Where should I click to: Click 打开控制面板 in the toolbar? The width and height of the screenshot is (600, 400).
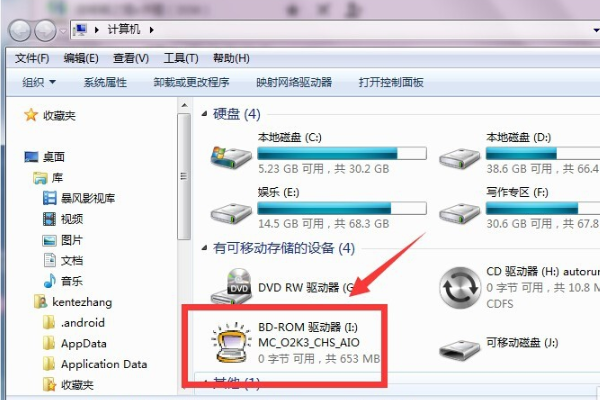391,82
